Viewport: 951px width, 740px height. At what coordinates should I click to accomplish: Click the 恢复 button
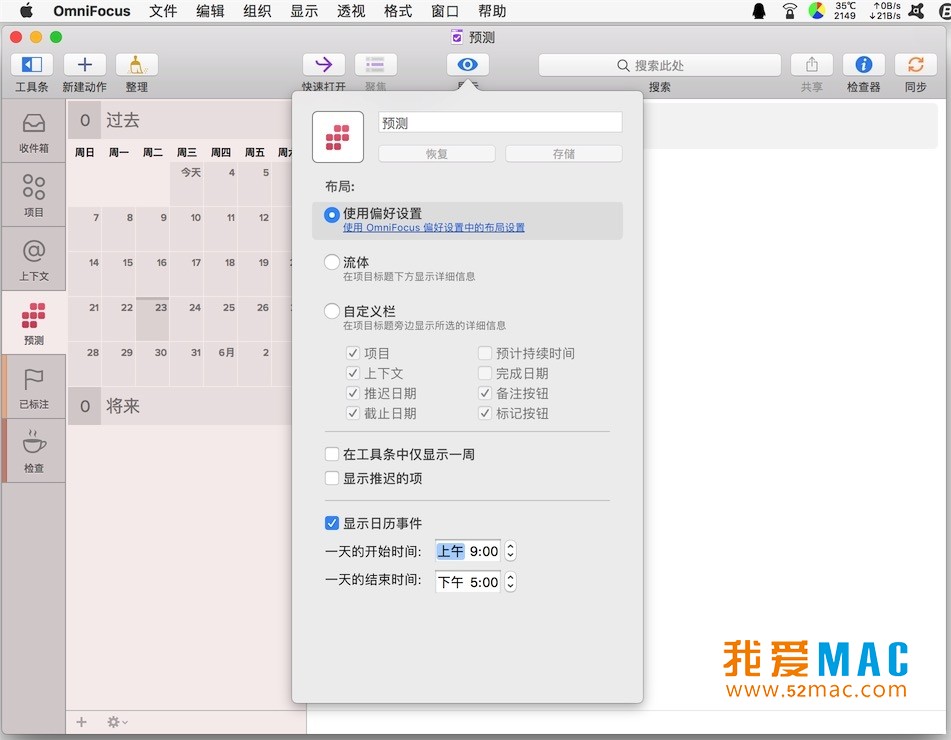[437, 153]
